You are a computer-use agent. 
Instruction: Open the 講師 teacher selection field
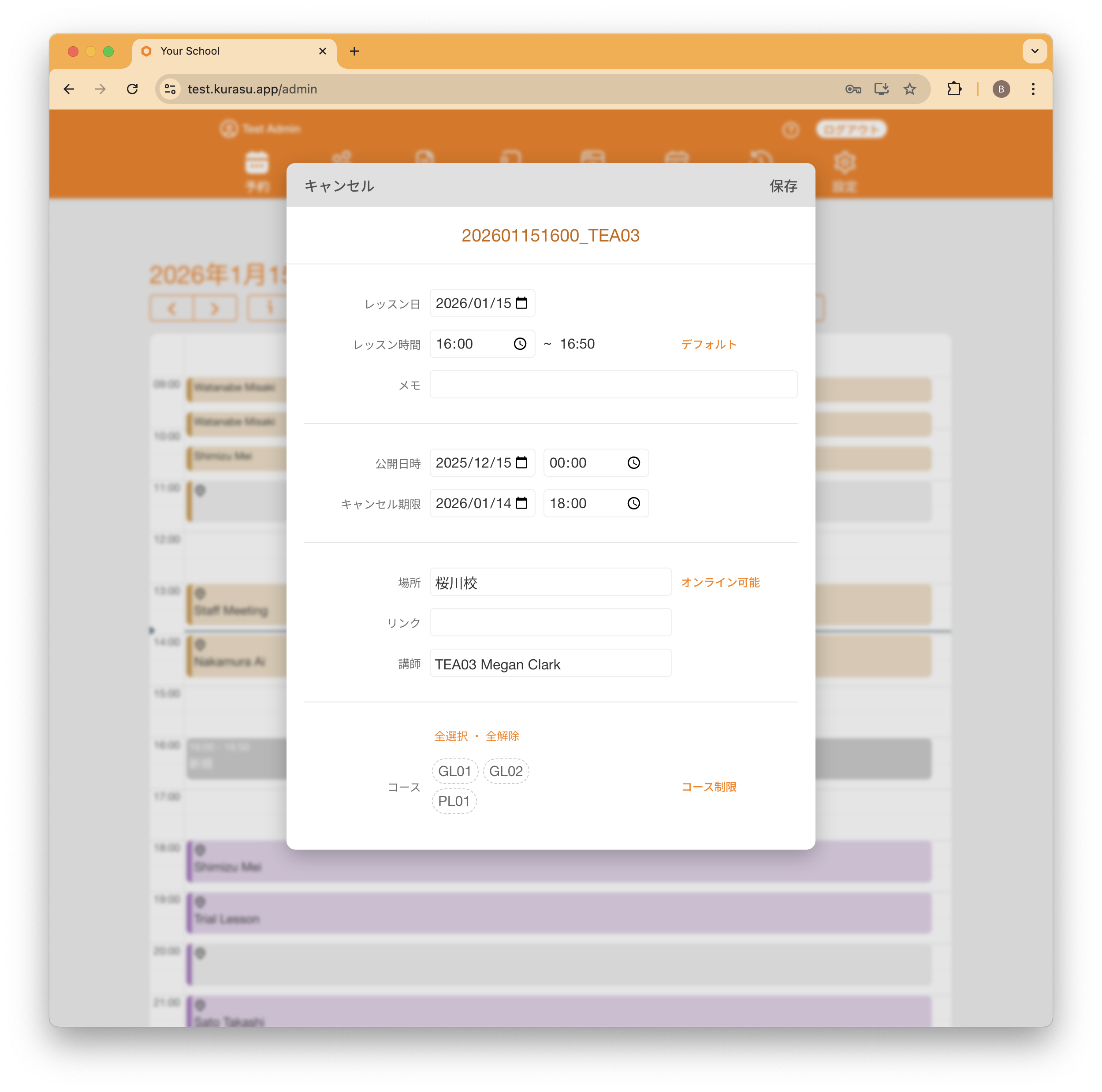(550, 664)
